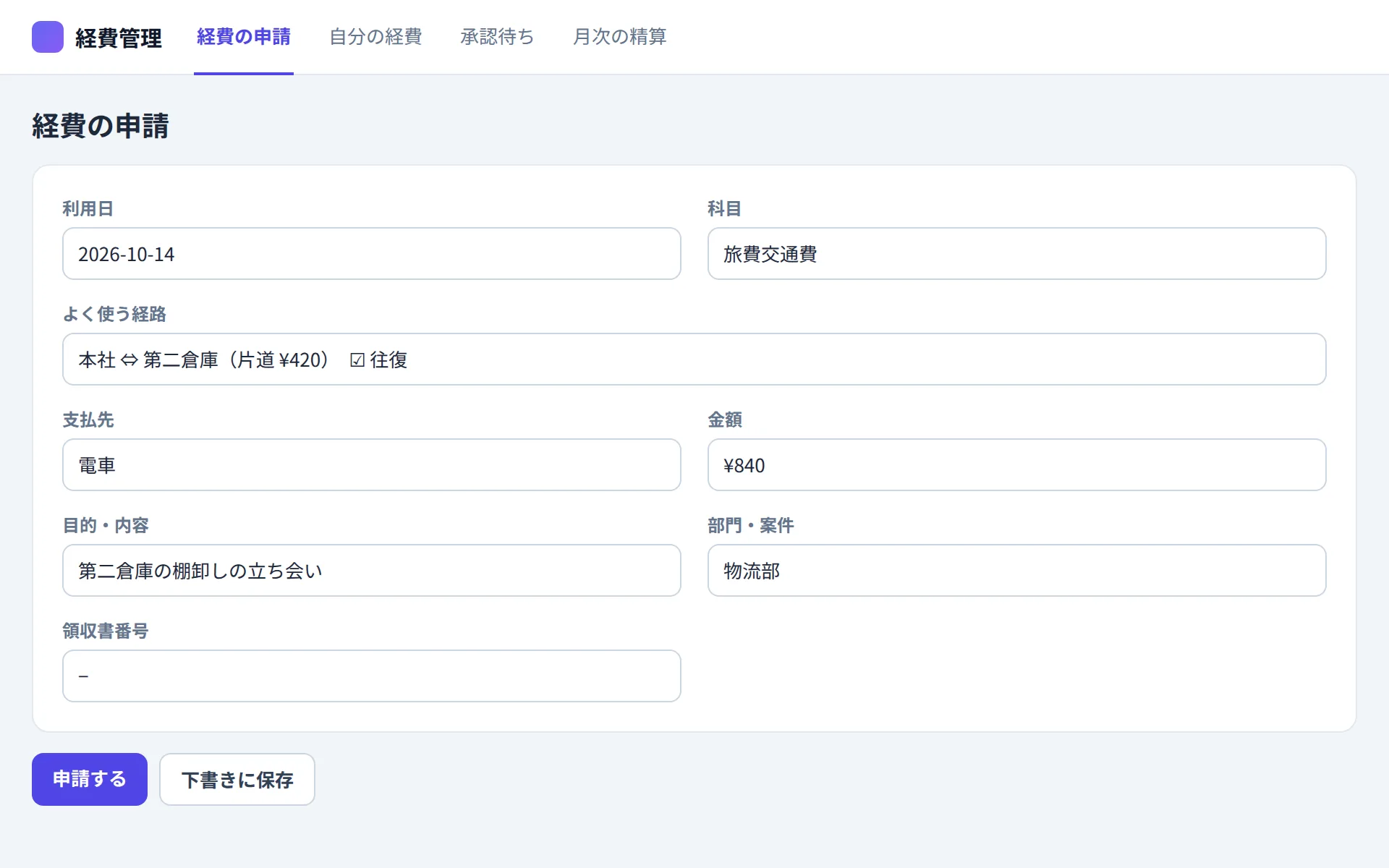Toggle the 往復 checkbox
The width and height of the screenshot is (1389, 868).
[357, 360]
